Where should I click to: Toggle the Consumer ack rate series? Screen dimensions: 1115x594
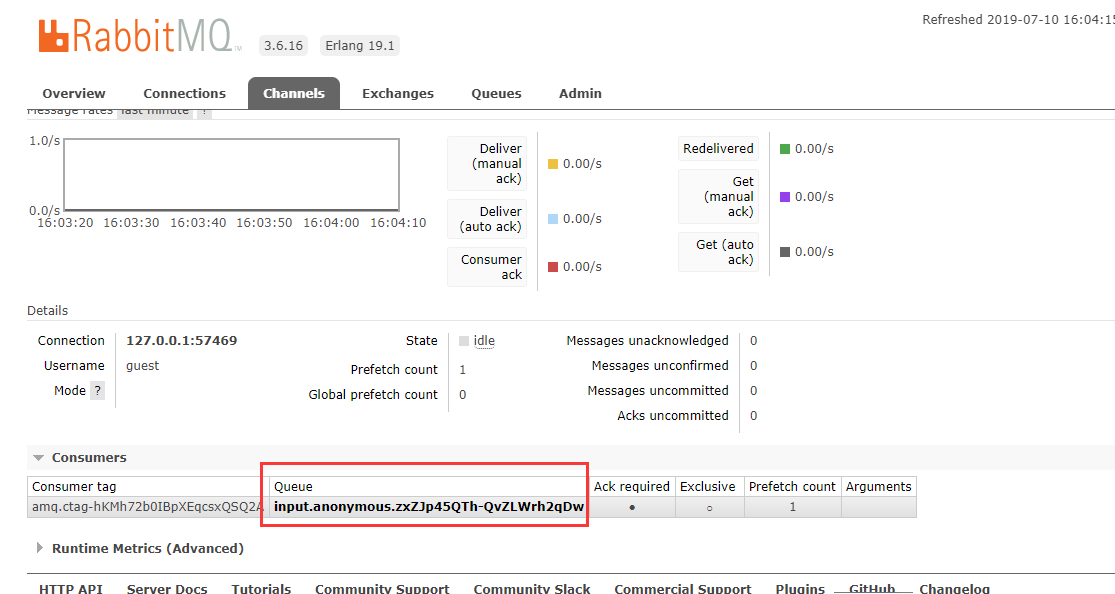click(487, 267)
